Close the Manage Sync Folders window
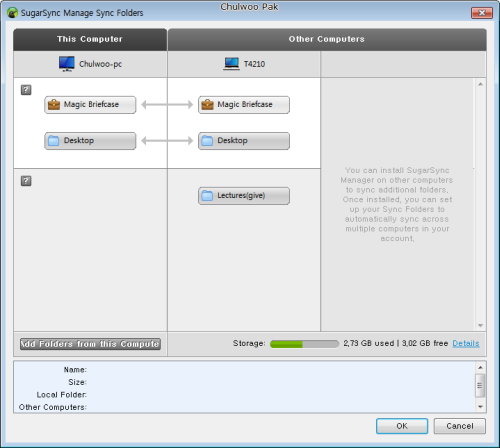The height and width of the screenshot is (448, 500). 482,13
